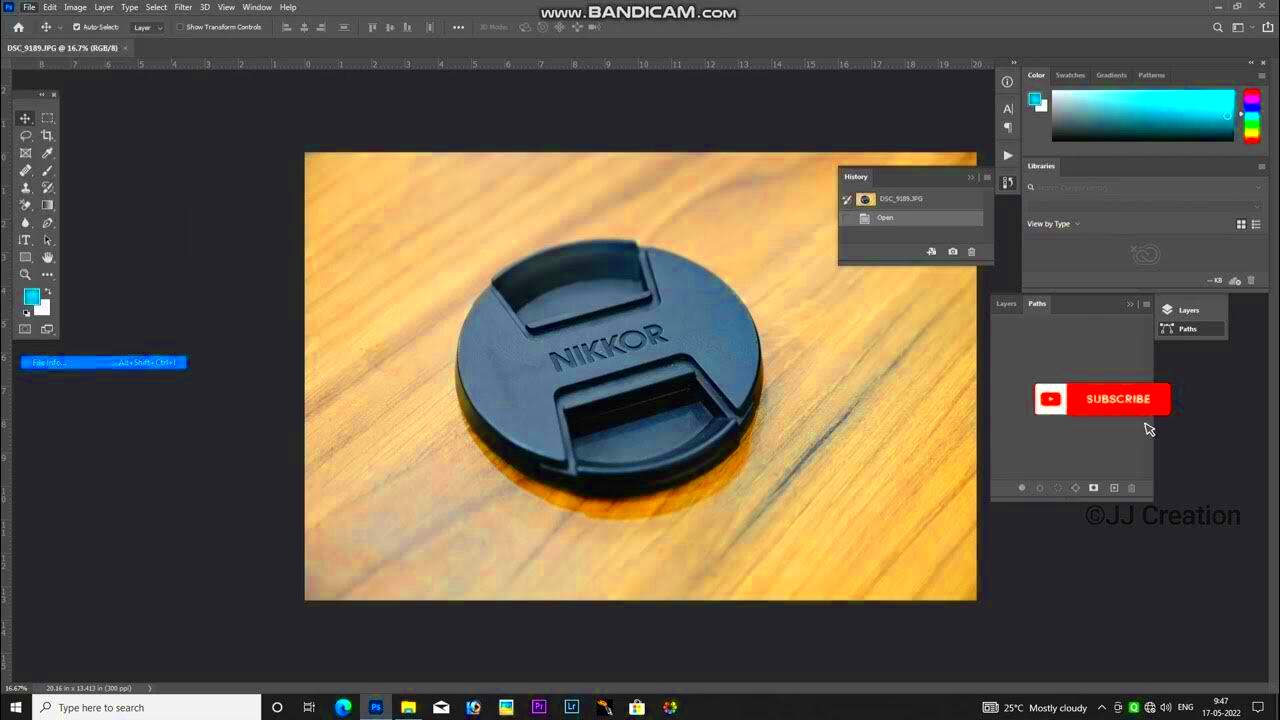Select the Spot Healing Brush tool
This screenshot has width=1280, height=720.
pyautogui.click(x=26, y=171)
